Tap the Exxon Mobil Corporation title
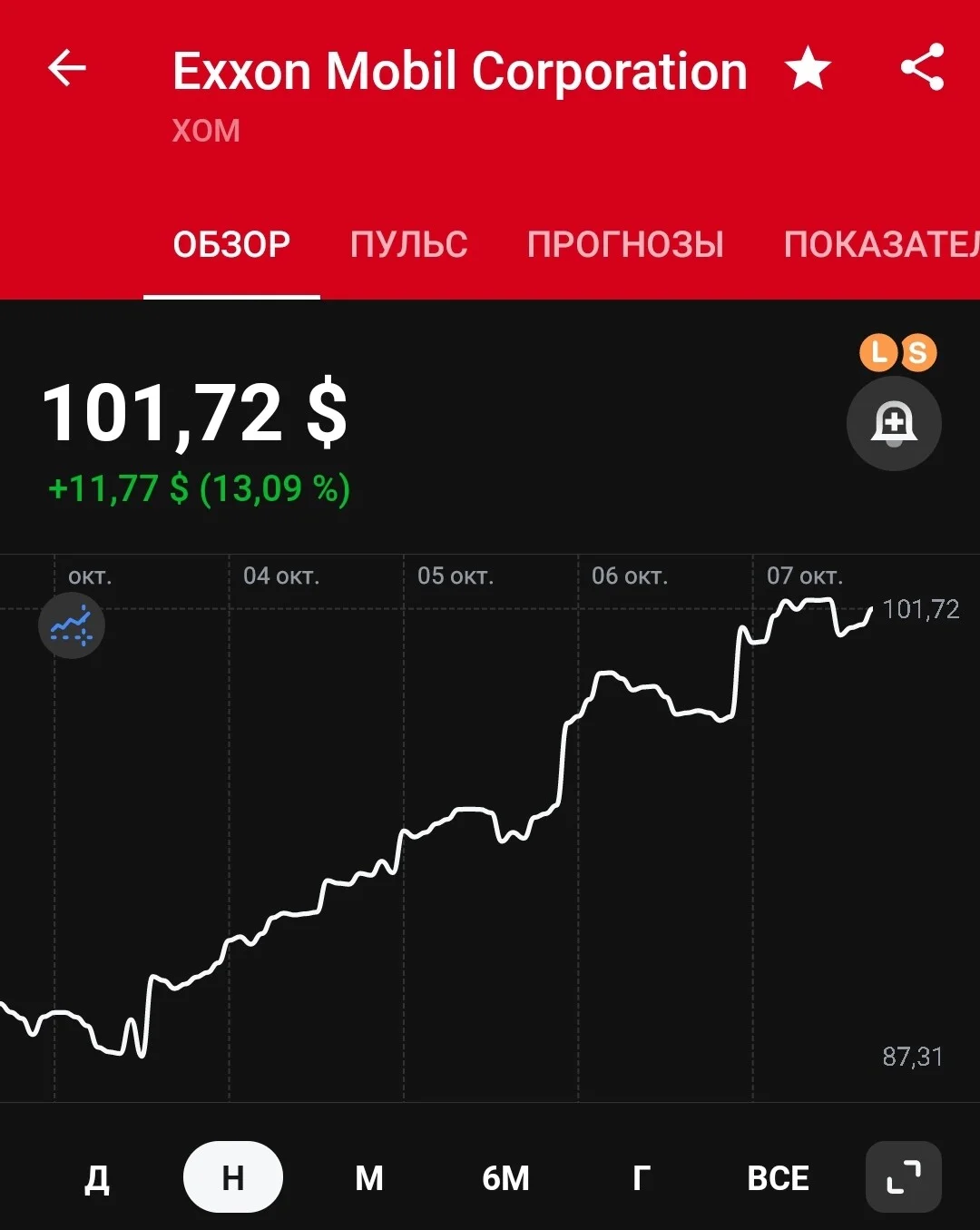 tap(460, 71)
